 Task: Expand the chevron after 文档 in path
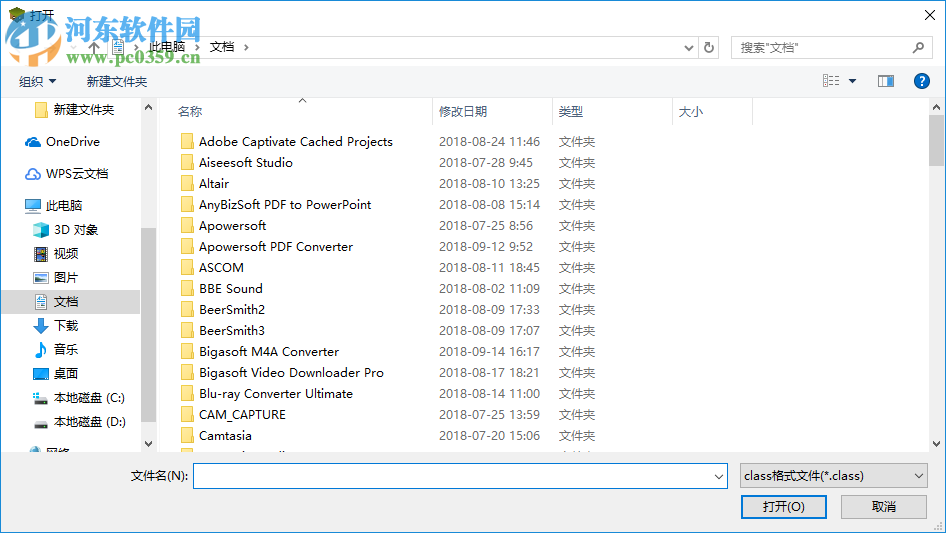click(246, 47)
